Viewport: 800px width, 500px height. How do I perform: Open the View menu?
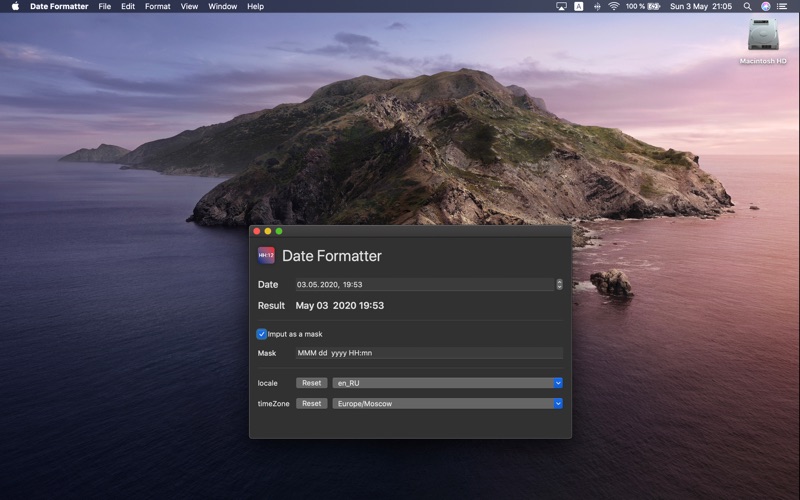(x=189, y=6)
